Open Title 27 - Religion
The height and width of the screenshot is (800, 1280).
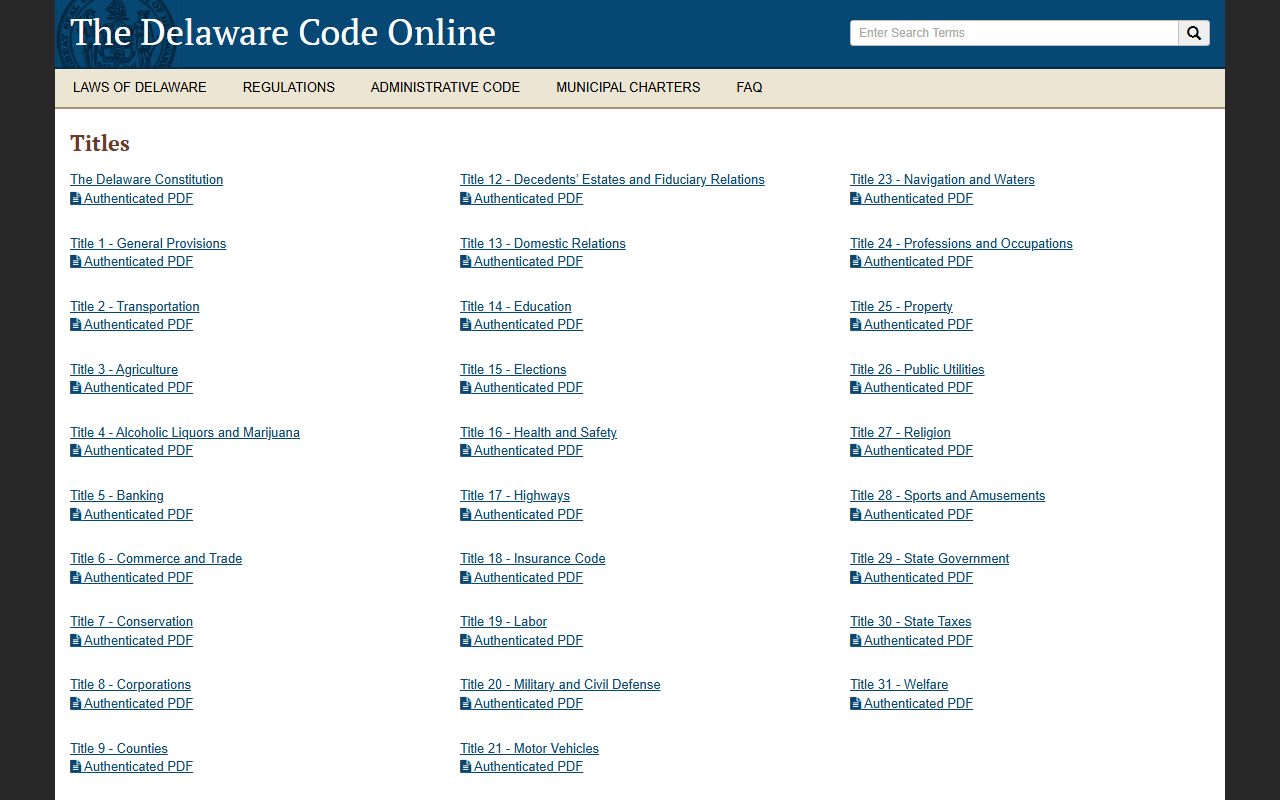point(900,432)
